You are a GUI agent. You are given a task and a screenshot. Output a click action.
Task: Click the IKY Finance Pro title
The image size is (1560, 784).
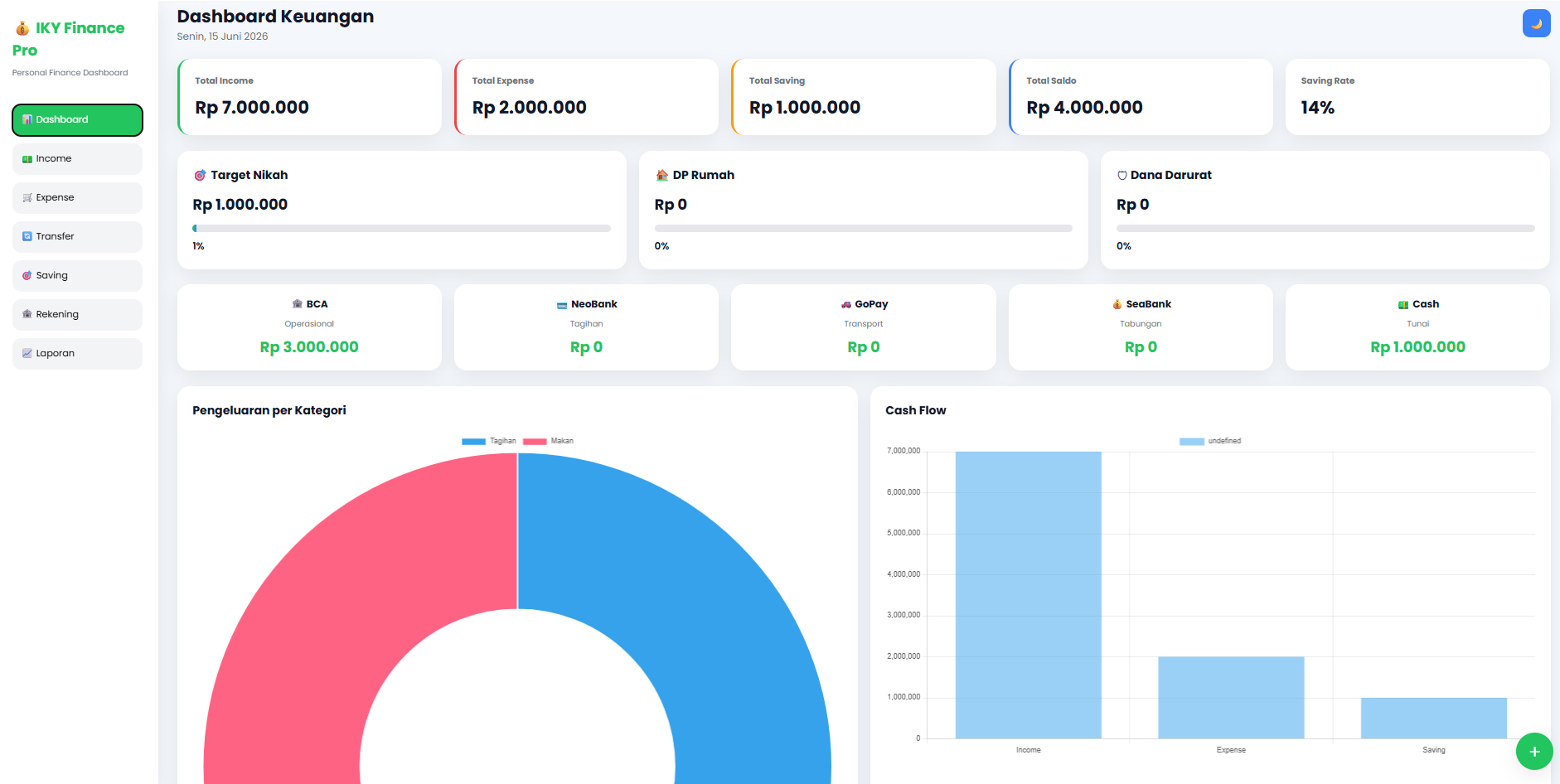[69, 39]
